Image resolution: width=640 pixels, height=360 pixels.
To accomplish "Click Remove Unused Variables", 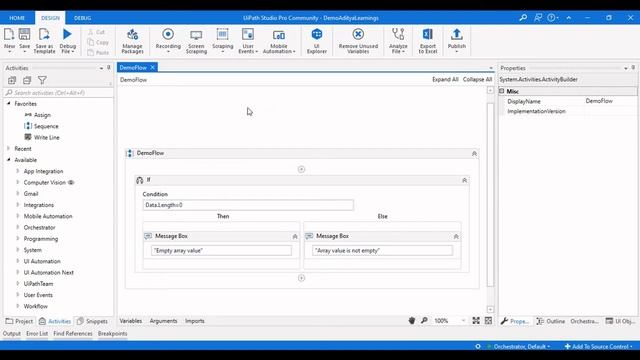I will 358,41.
